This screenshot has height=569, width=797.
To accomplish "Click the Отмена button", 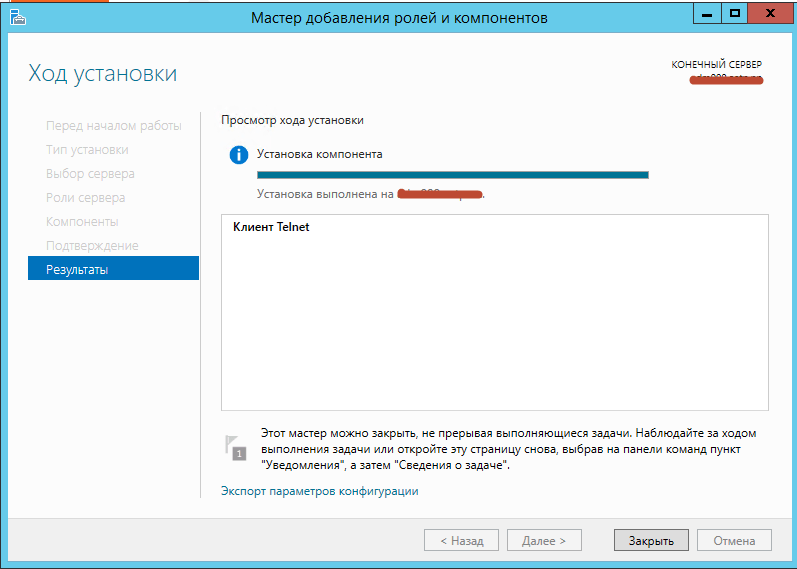I will coord(734,541).
